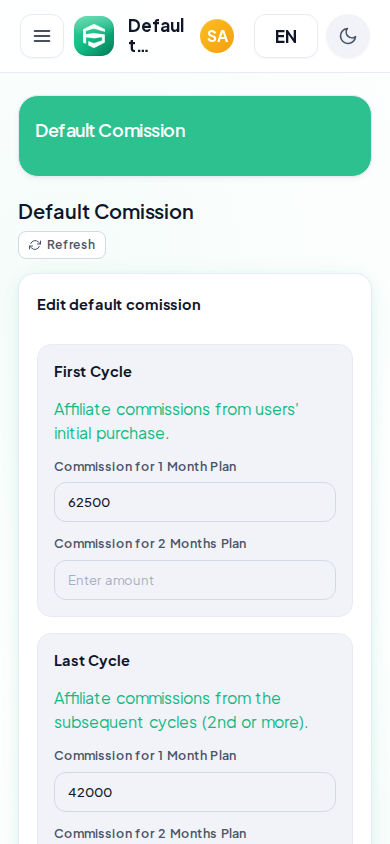The width and height of the screenshot is (390, 844).
Task: Open the EN language selector
Action: (x=286, y=36)
